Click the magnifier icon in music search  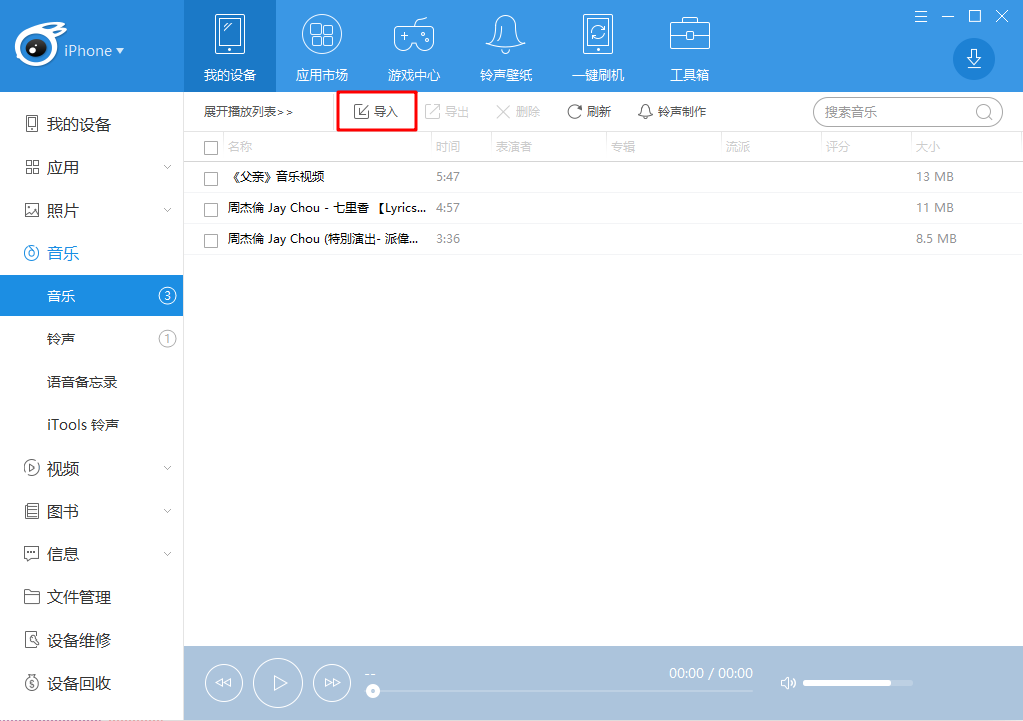coord(984,112)
